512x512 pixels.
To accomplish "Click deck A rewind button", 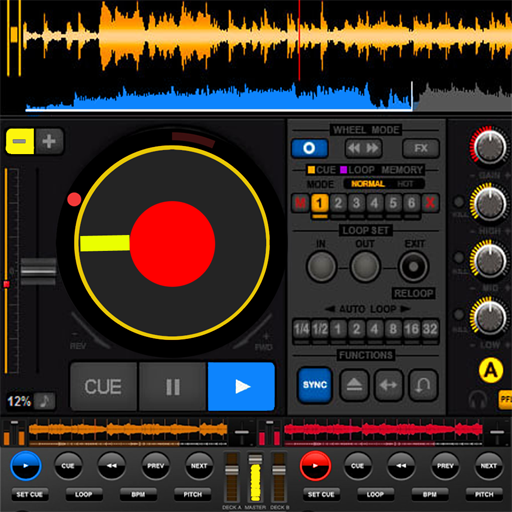I will point(112,466).
